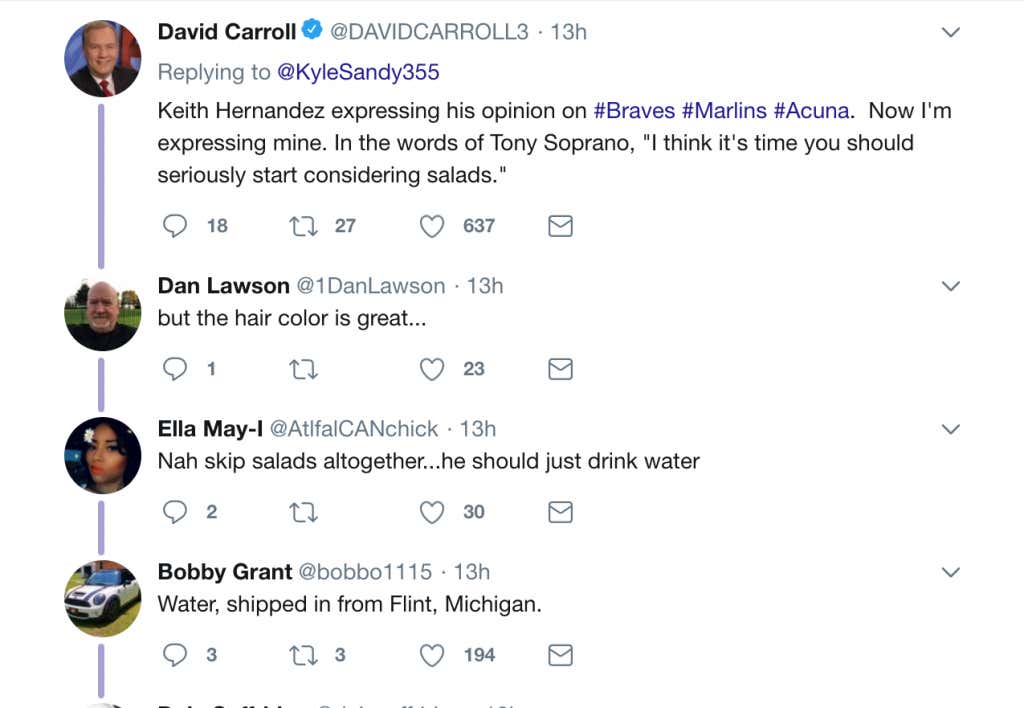The image size is (1024, 708).
Task: Reply to David Carroll's tweet
Action: (175, 226)
